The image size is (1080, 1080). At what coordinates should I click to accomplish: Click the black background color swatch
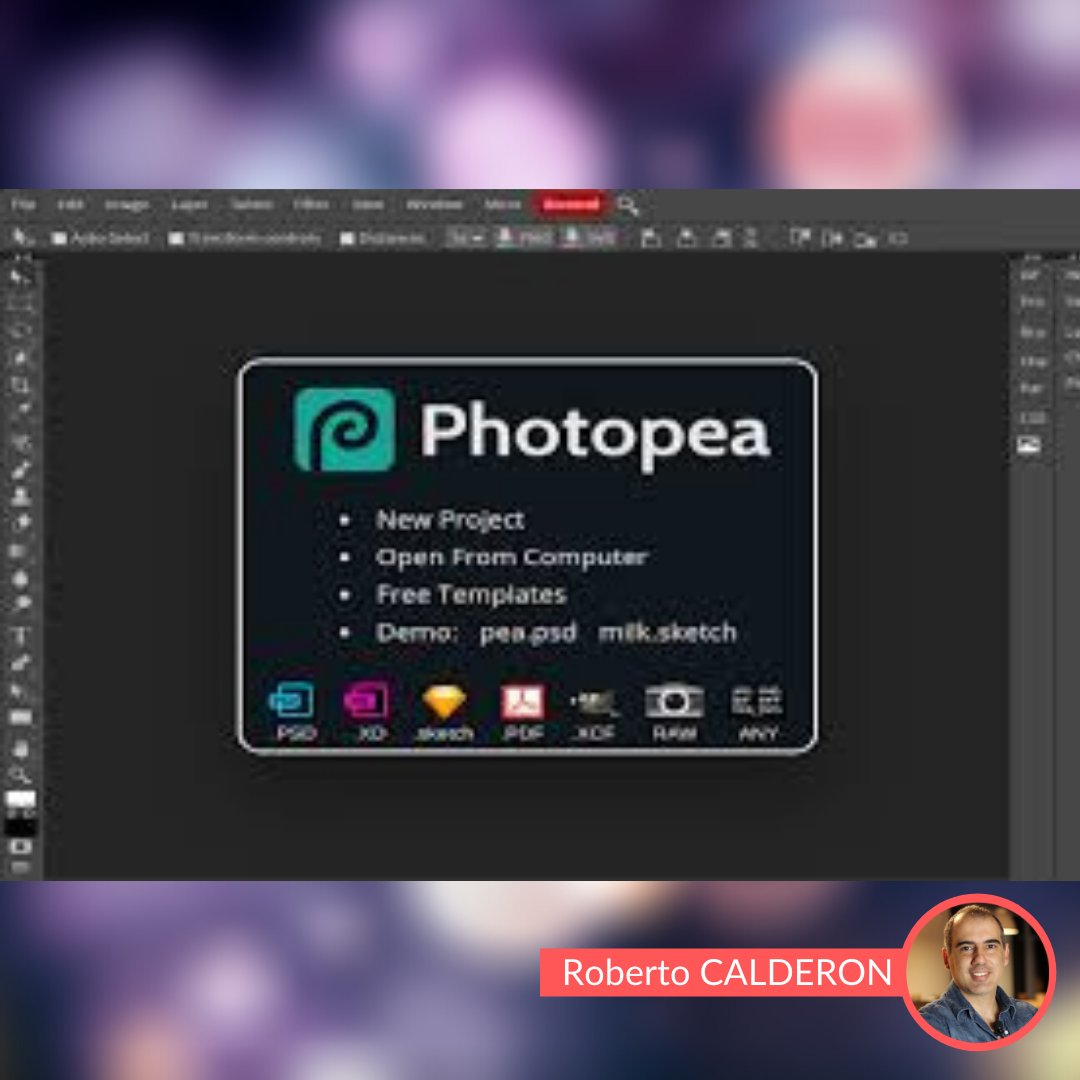point(21,827)
